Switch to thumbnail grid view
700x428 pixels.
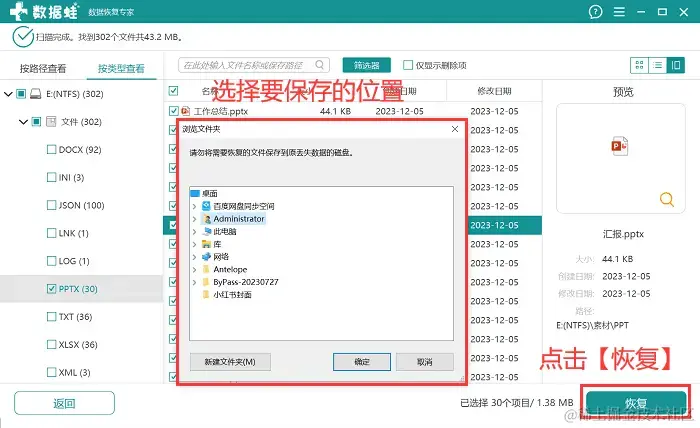[x=639, y=65]
